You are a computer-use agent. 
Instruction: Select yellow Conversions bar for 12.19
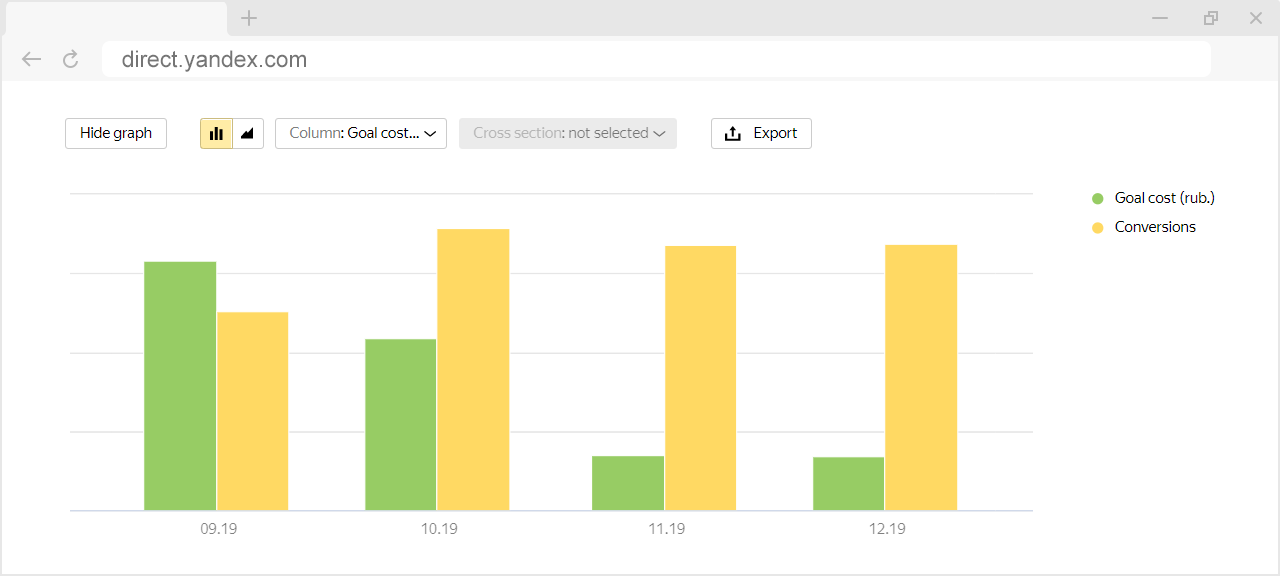click(922, 378)
